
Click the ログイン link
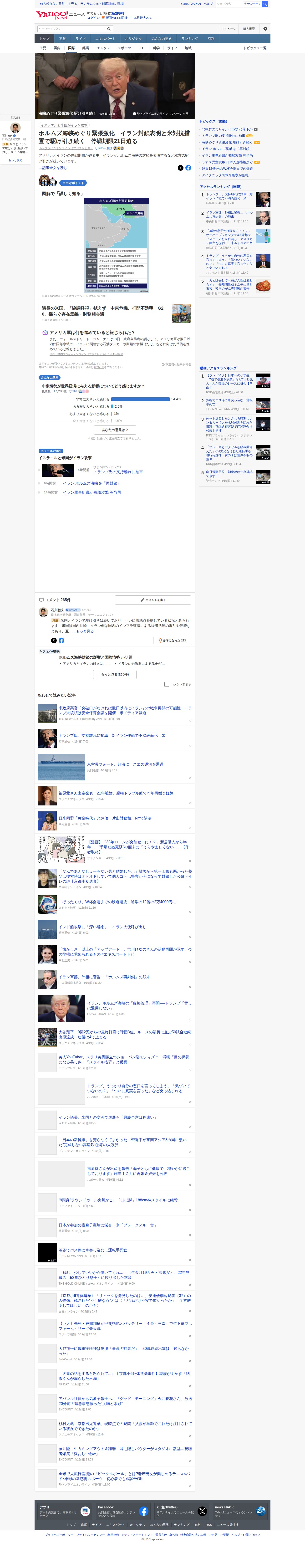(x=93, y=18)
